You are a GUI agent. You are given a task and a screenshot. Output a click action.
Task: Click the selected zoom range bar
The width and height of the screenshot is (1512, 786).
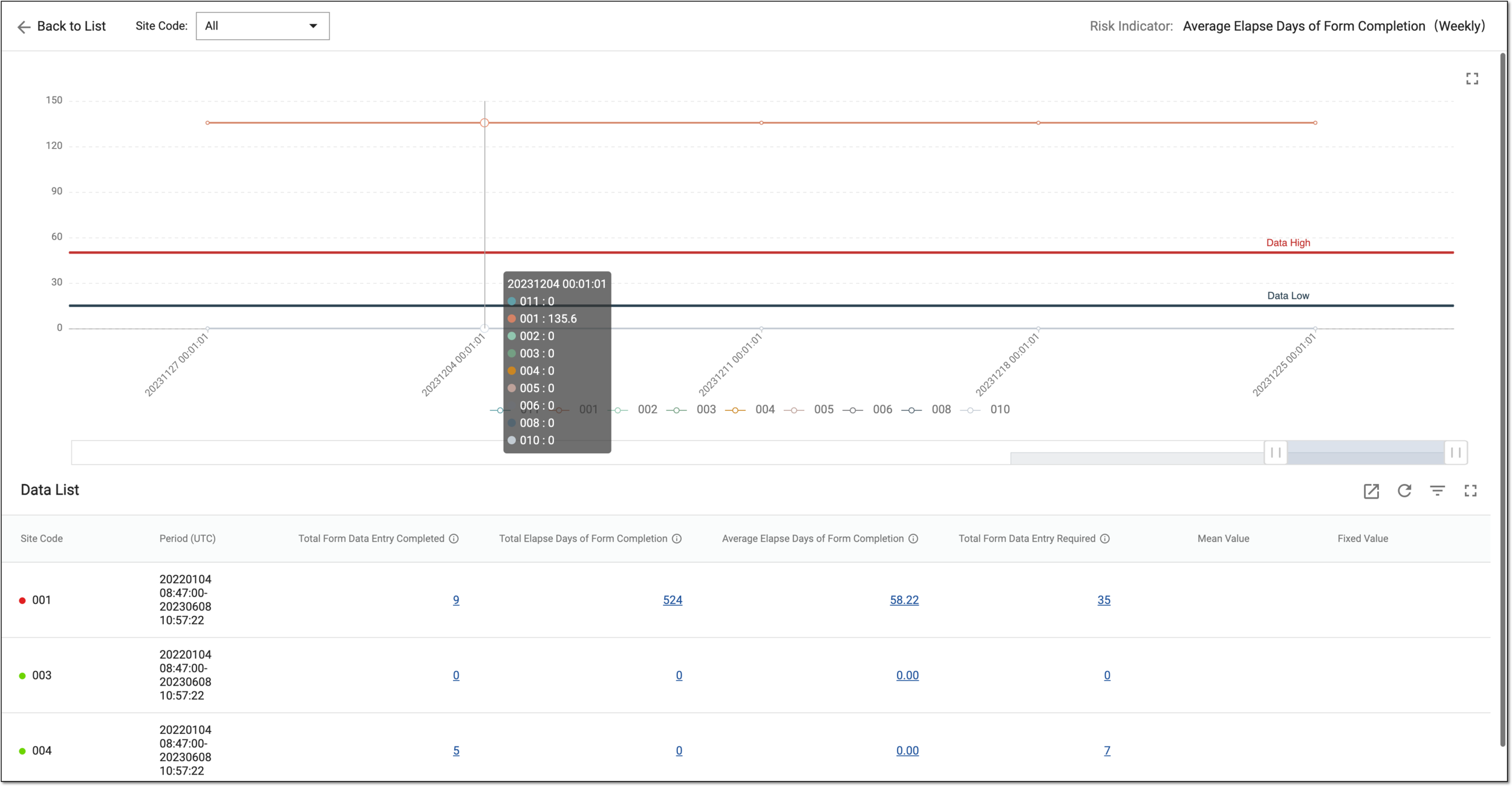pos(1366,453)
